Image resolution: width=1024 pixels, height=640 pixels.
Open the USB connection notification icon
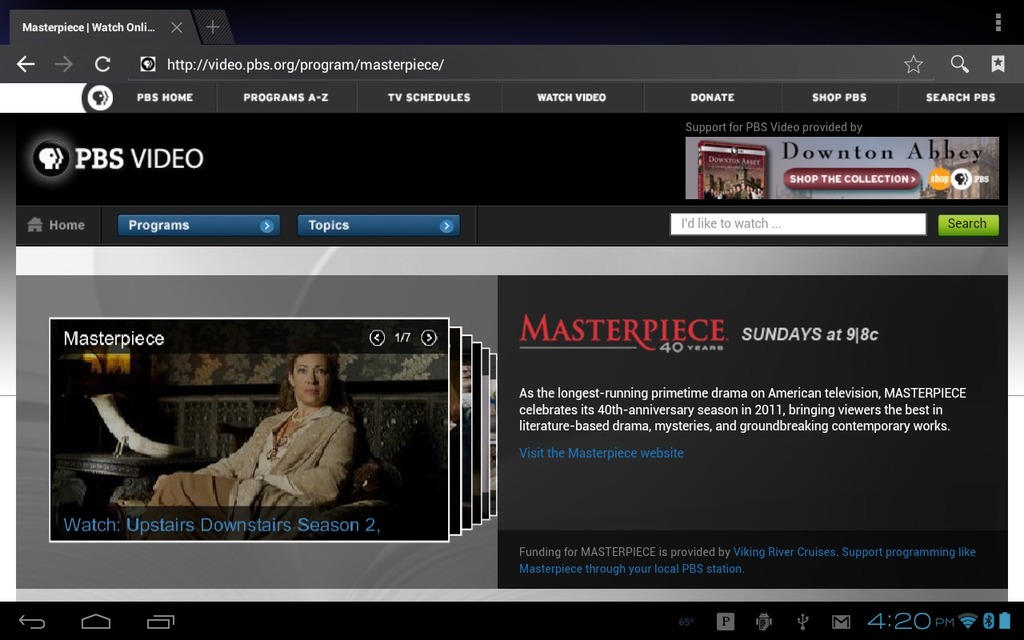803,622
